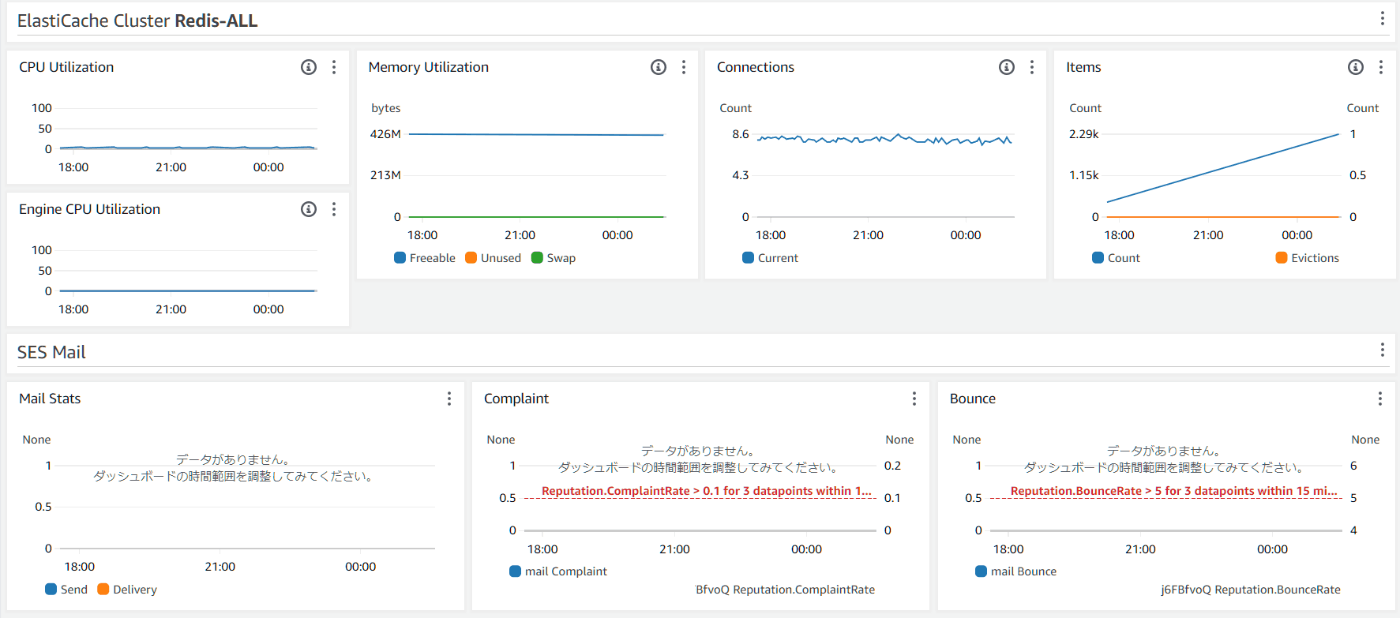Viewport: 1400px width, 618px height.
Task: Click BfvoQ Reputation.ComplaintRate legend label
Action: [785, 590]
